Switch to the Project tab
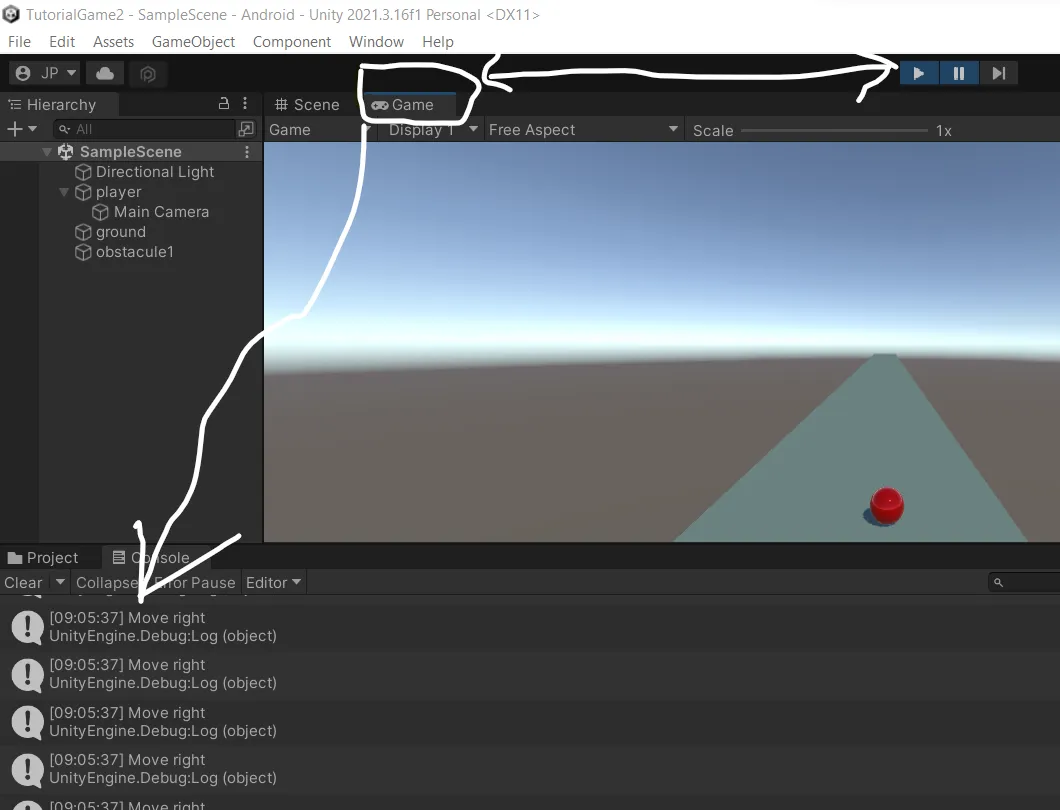1060x810 pixels. [x=43, y=558]
